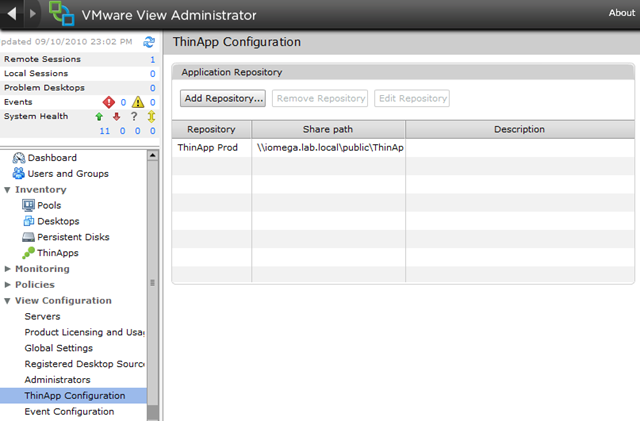
Task: Click the green up-arrow health icon
Action: [x=99, y=117]
